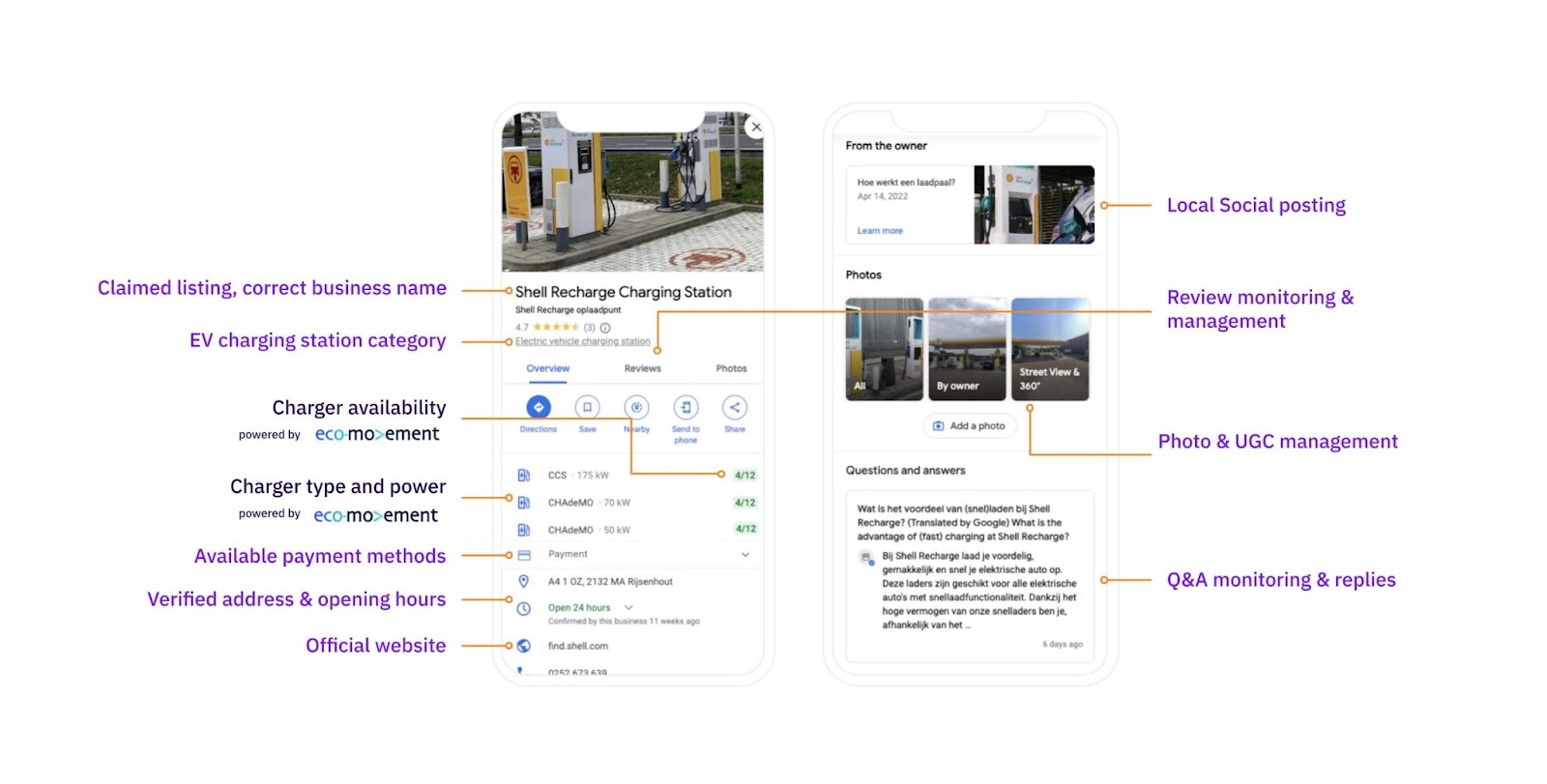
Task: Click Learn more in owner post
Action: point(879,231)
